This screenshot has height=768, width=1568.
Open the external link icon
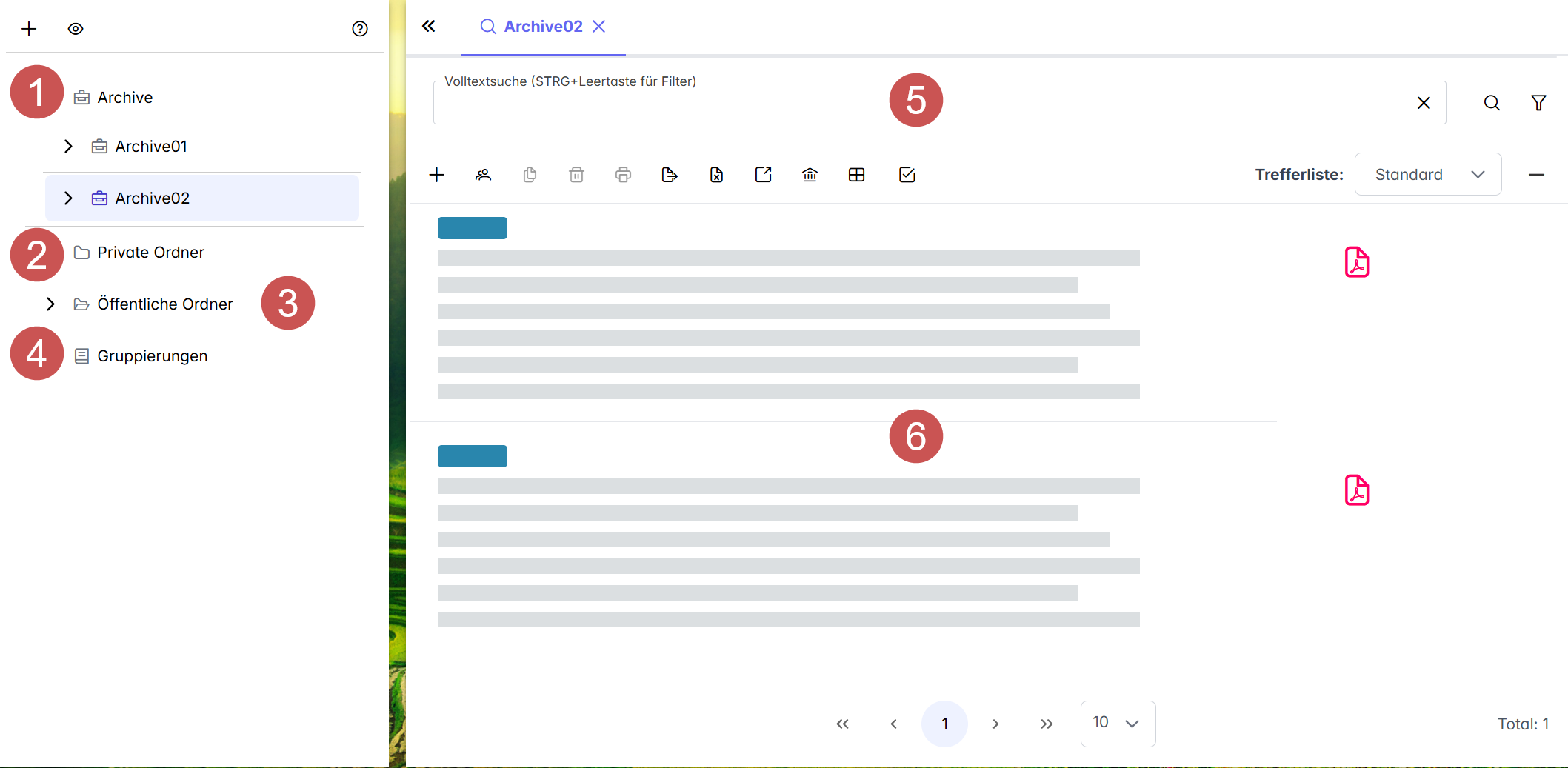tap(763, 175)
